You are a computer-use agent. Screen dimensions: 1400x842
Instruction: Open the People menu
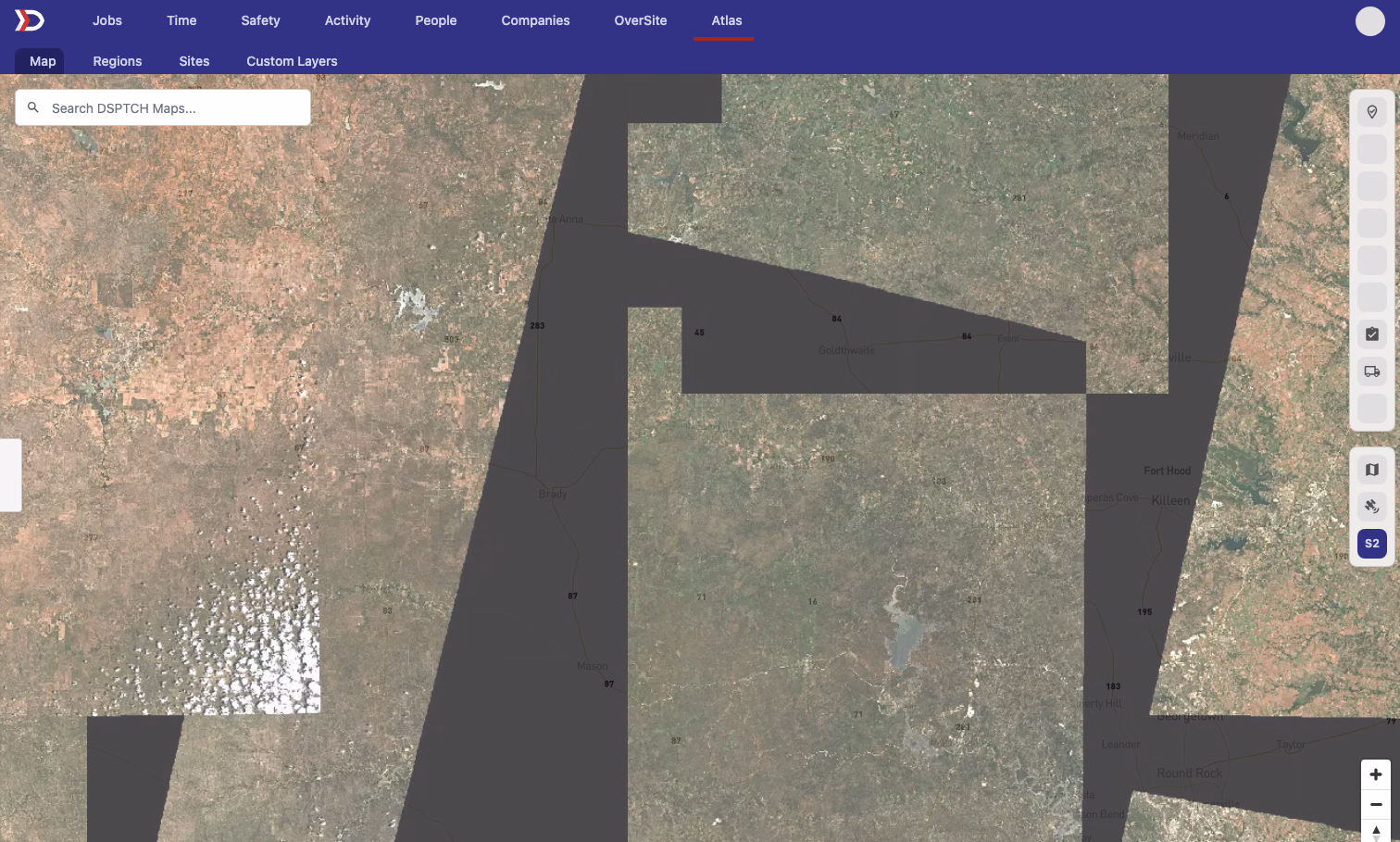click(x=436, y=20)
